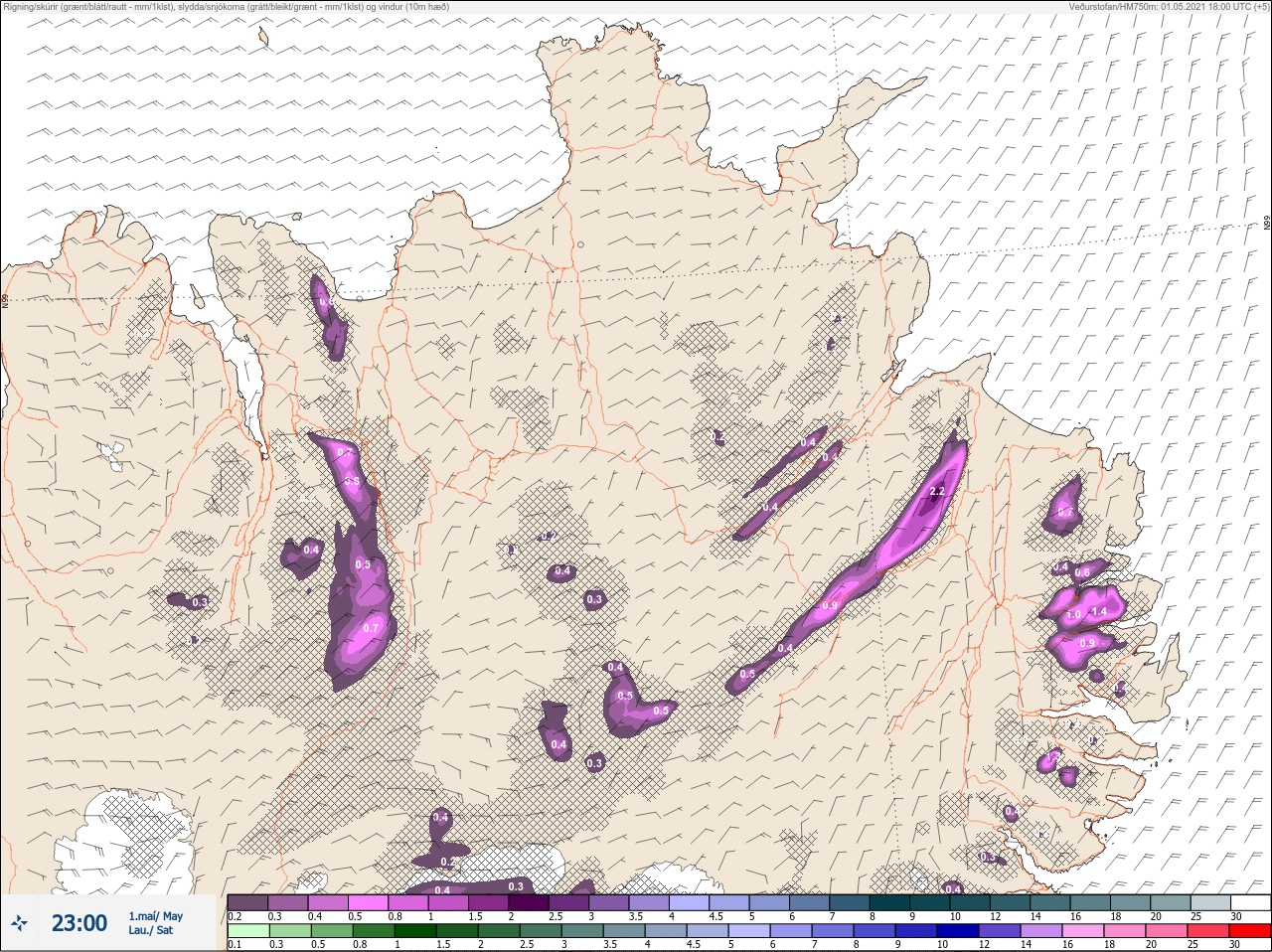
Task: Pick lower legend navy blue swatch 10–12
Action: pos(959,931)
